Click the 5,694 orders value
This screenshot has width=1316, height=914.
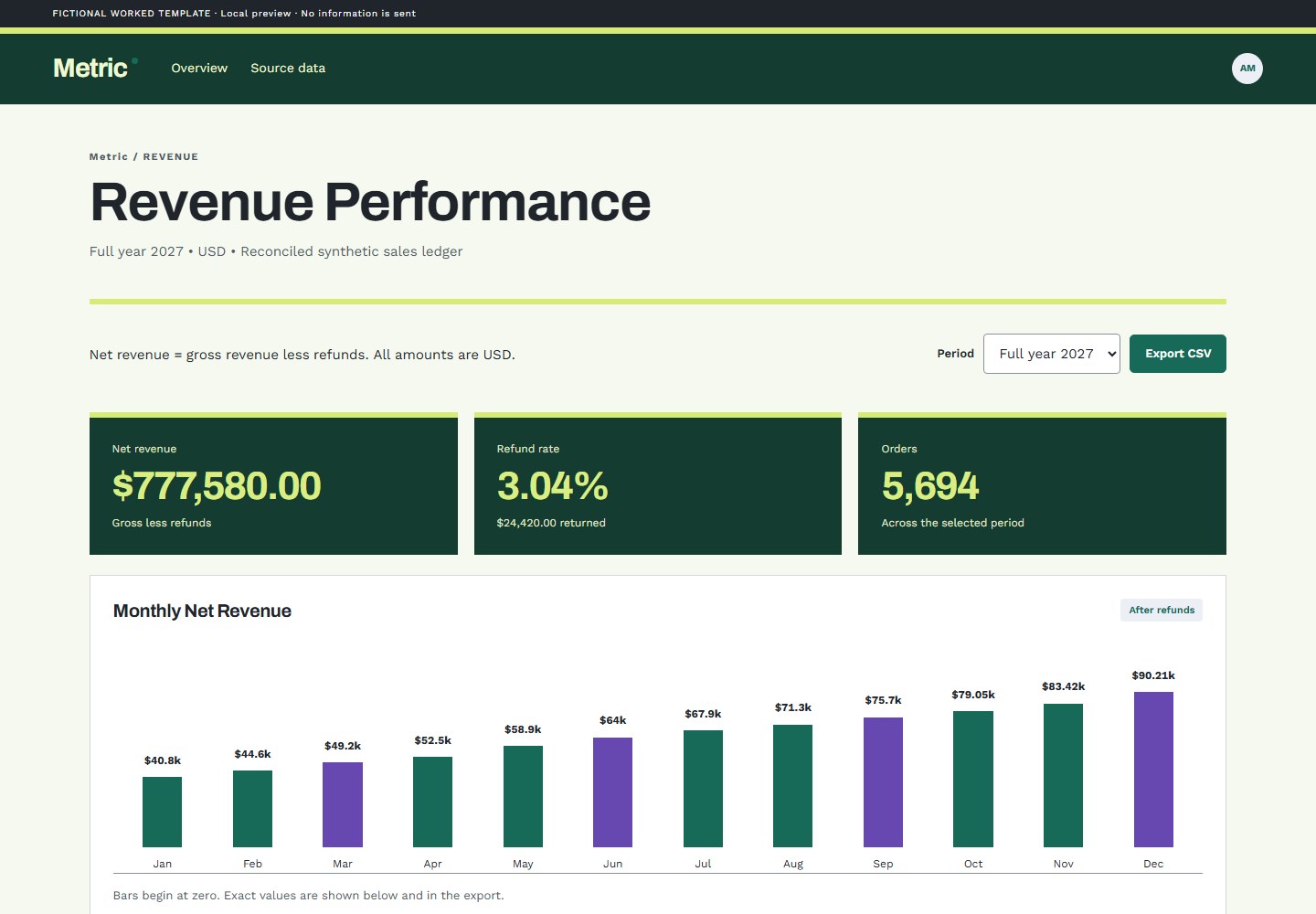point(930,485)
